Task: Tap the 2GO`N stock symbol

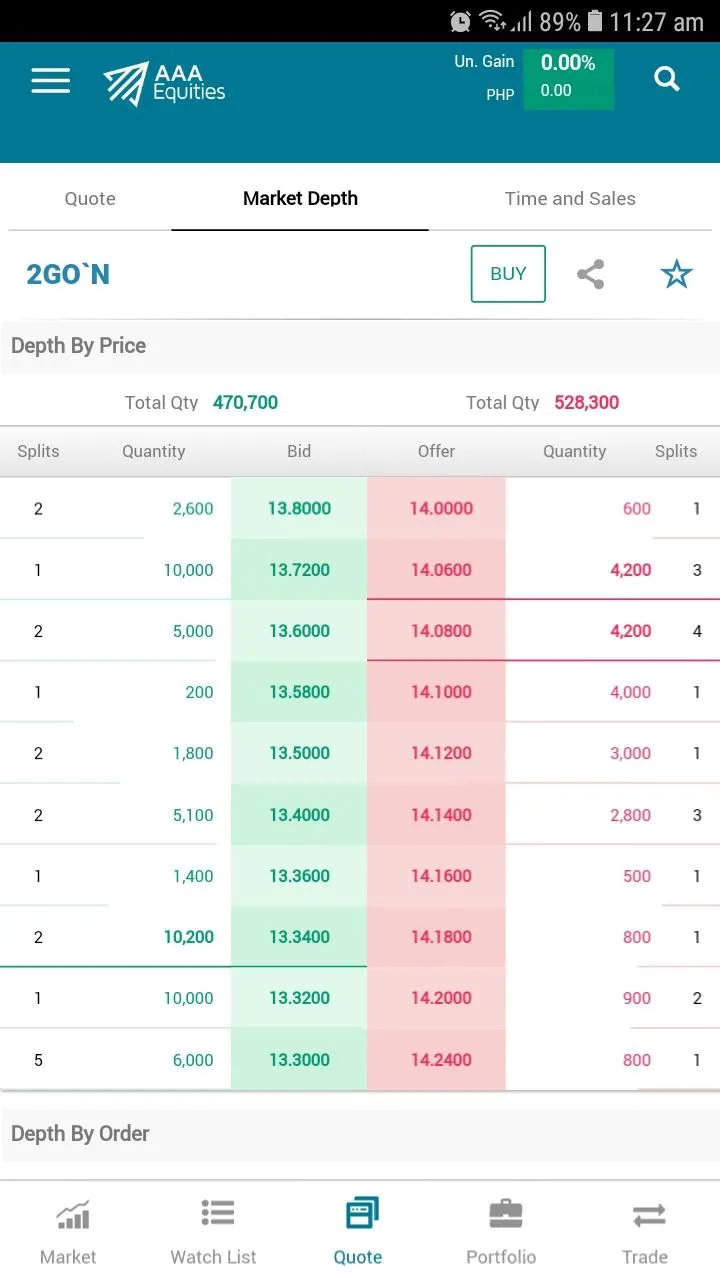Action: tap(68, 274)
